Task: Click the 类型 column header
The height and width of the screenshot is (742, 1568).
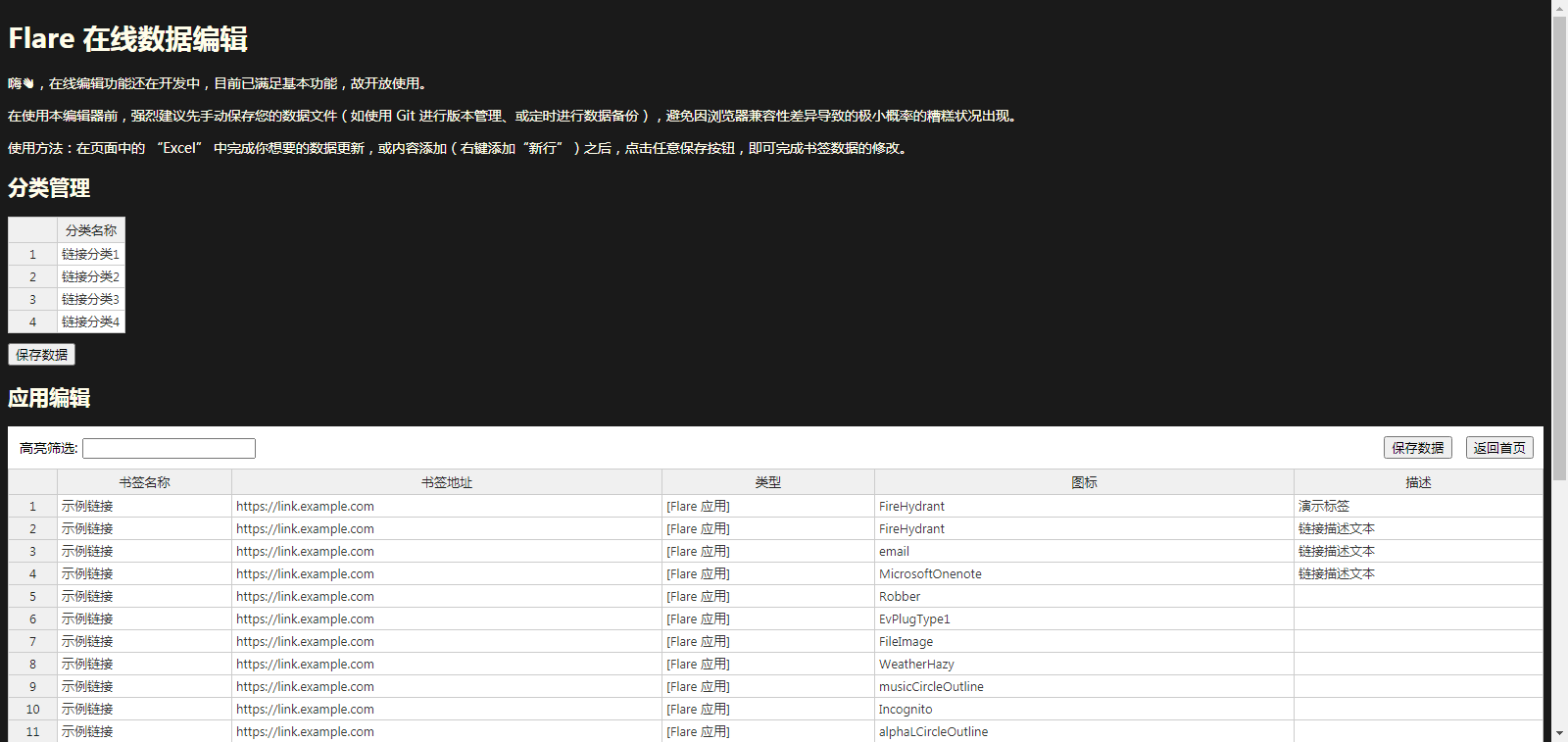Action: click(x=767, y=482)
